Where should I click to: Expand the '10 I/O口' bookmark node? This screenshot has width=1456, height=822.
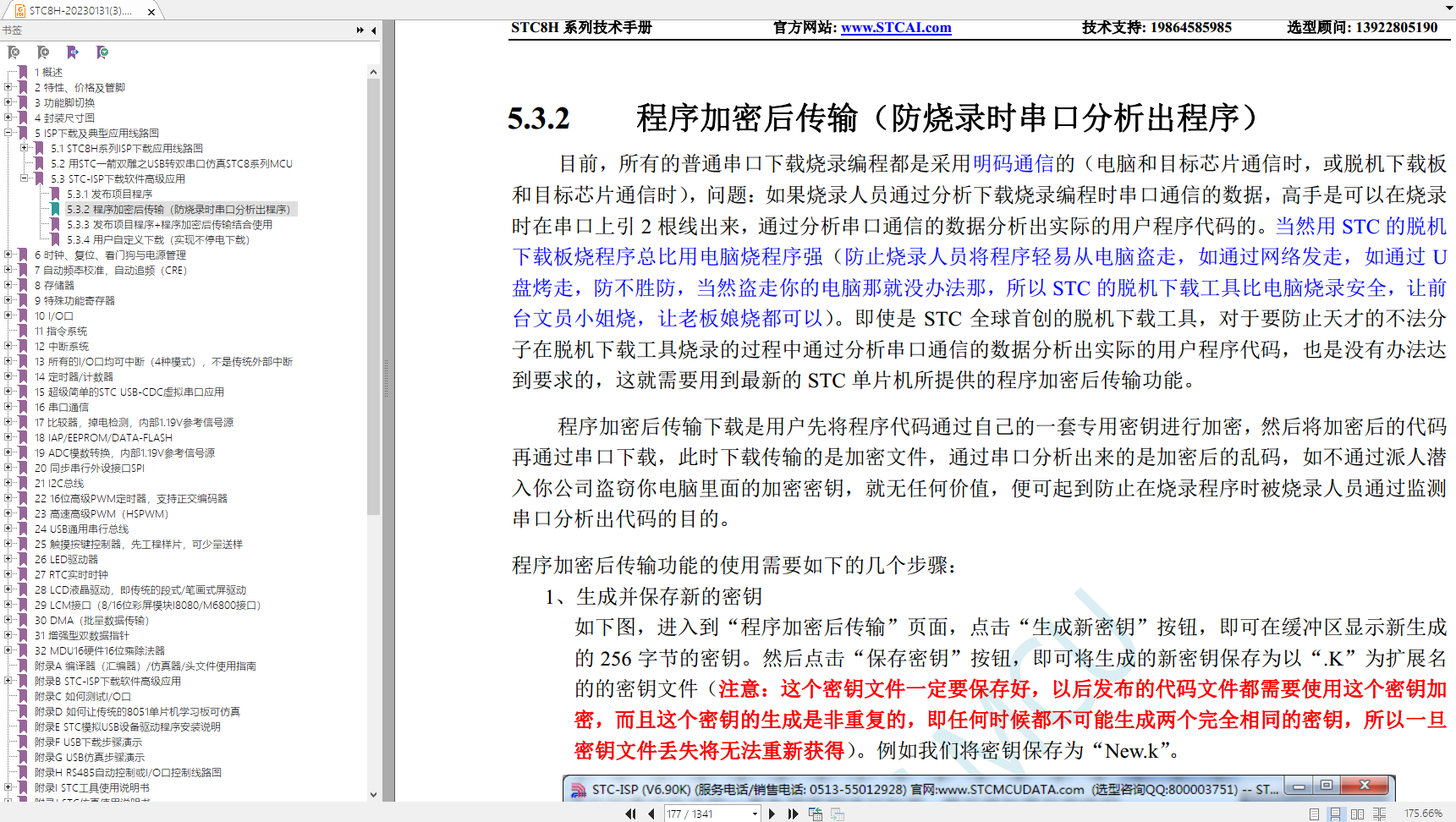pos(8,315)
